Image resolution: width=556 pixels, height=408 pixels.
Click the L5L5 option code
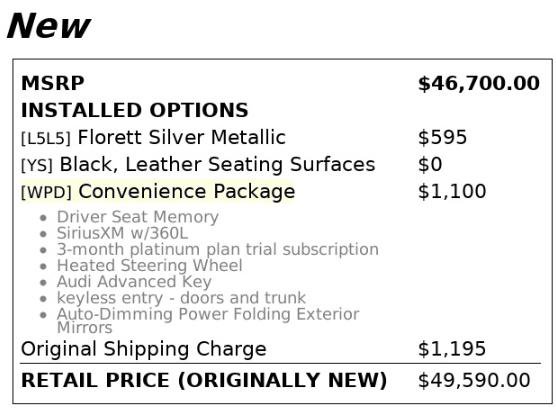pos(46,138)
